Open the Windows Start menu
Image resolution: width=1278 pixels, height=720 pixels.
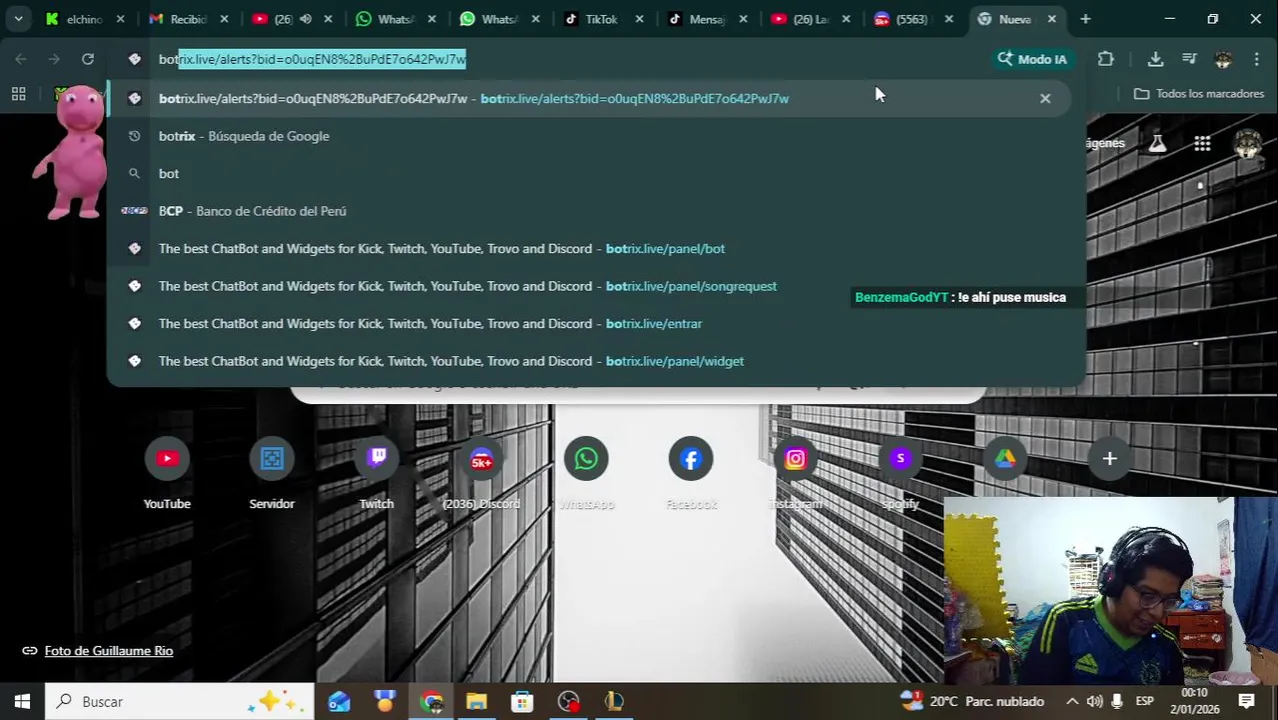[x=22, y=702]
